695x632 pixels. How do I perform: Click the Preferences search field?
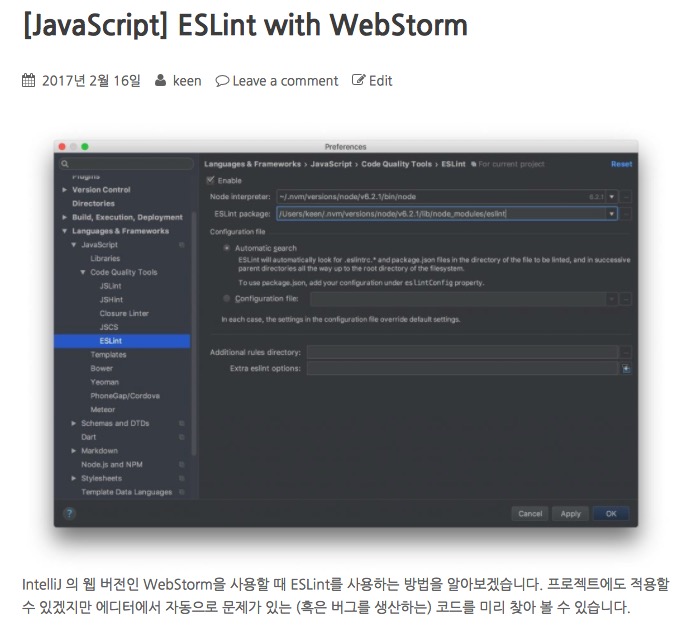(126, 164)
